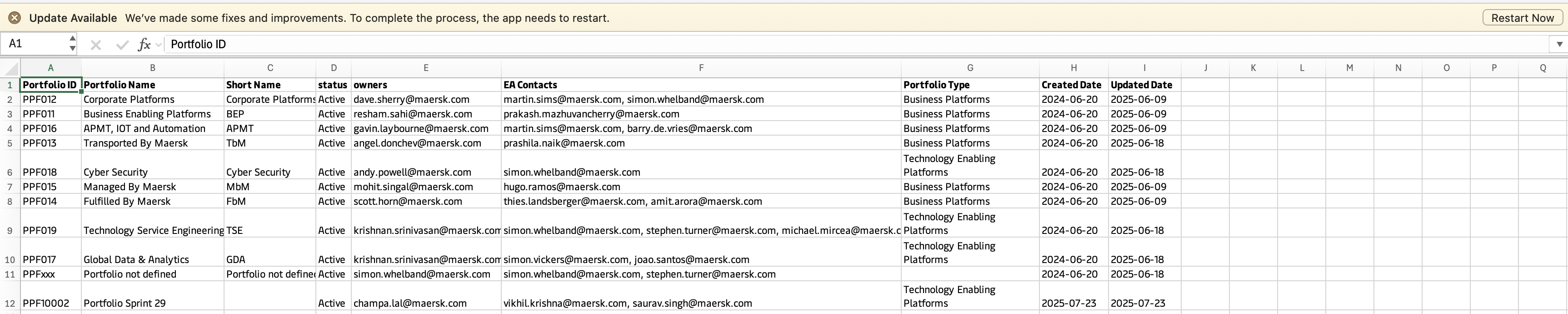Screen dimensions: 1568x314
Task: Click cell gavin.laybourne@maersk.com
Action: [425, 129]
